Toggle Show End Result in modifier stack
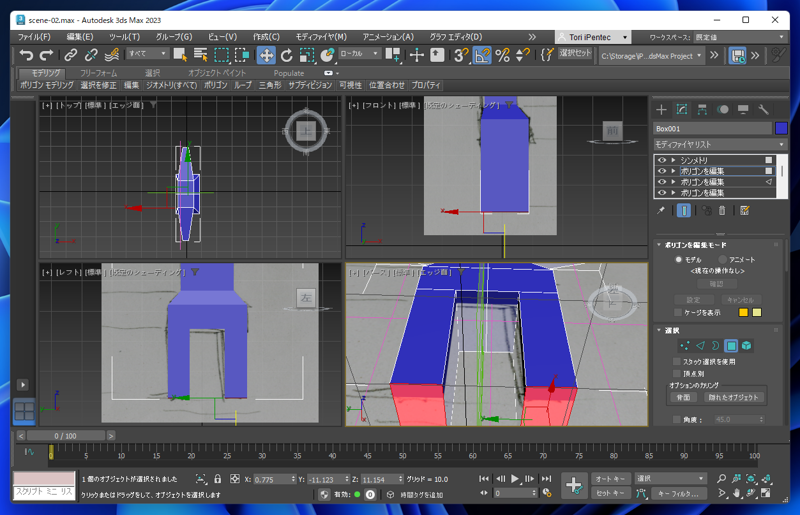This screenshot has height=515, width=800. tap(684, 210)
